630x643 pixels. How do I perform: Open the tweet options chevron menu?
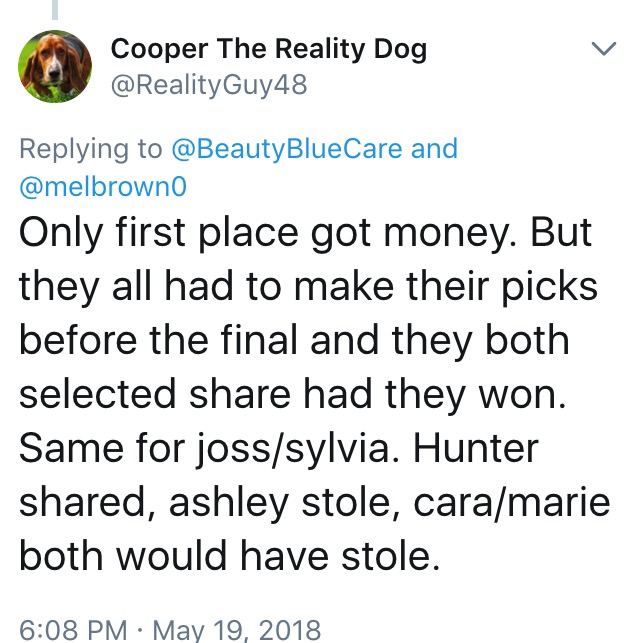(x=604, y=48)
